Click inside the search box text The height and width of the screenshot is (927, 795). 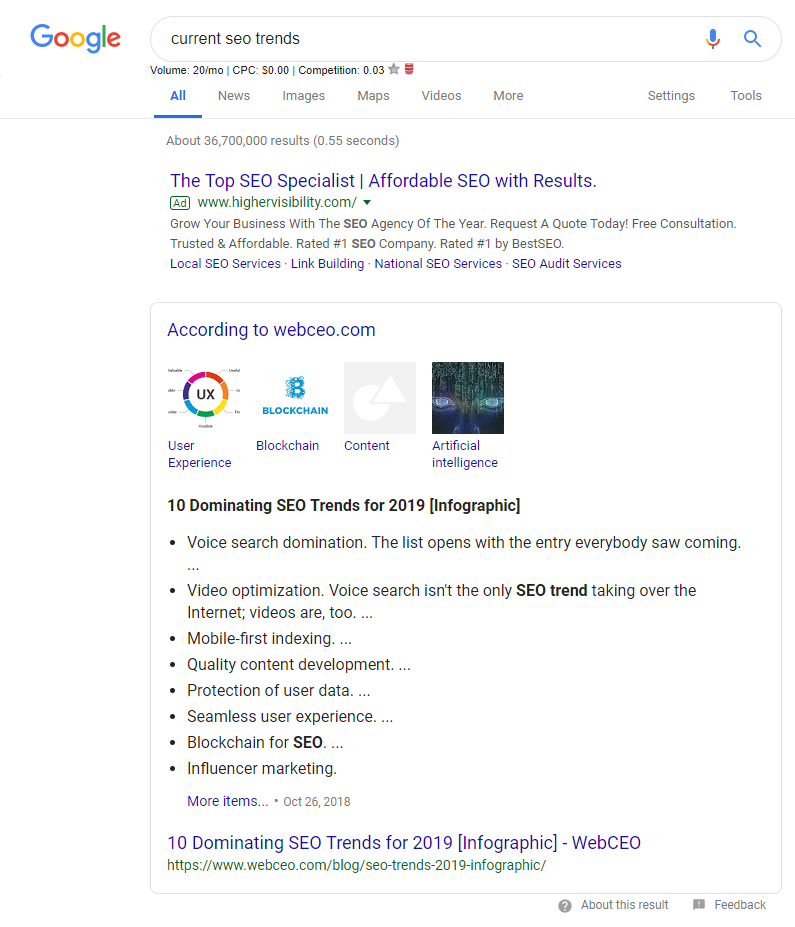(x=235, y=38)
